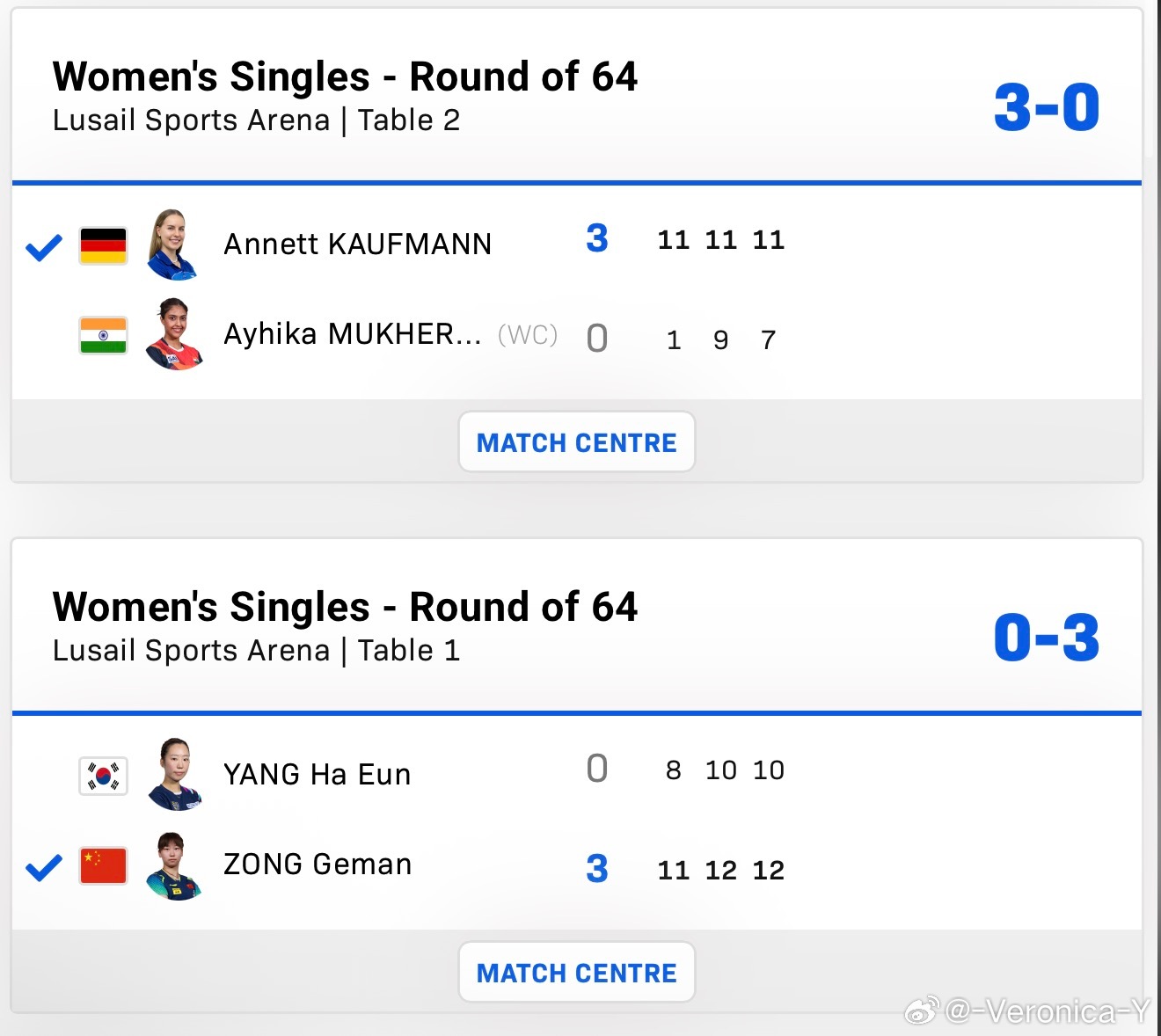
Task: Click Lusail Sports Arena Table 2 subtitle
Action: coord(257,120)
